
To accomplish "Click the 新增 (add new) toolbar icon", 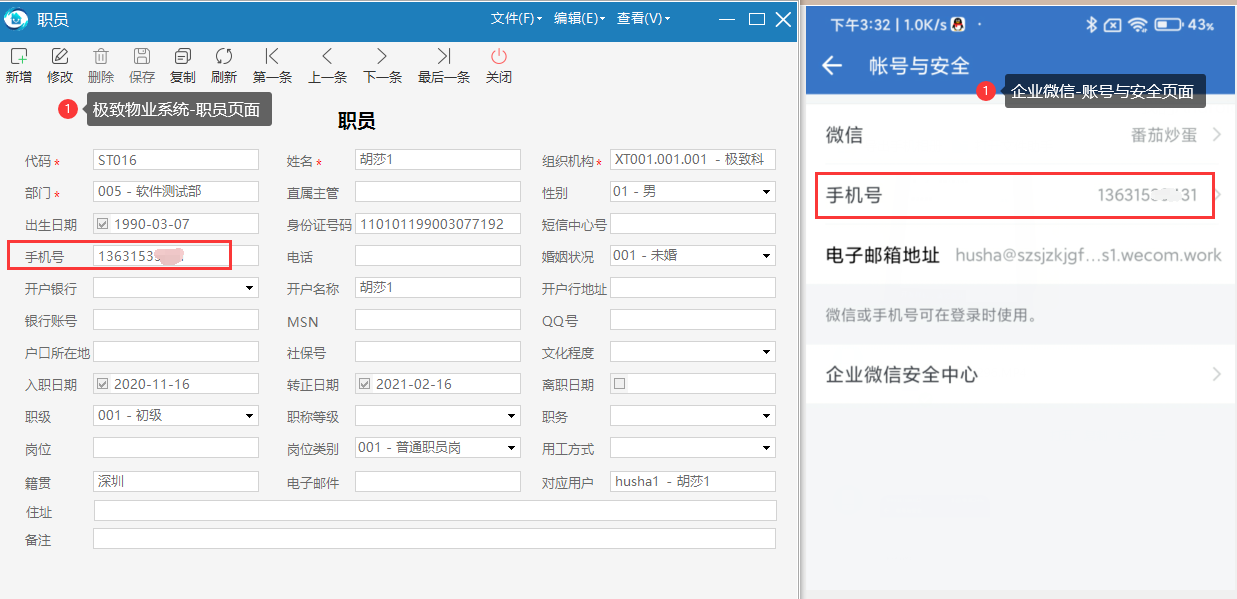I will click(x=18, y=57).
